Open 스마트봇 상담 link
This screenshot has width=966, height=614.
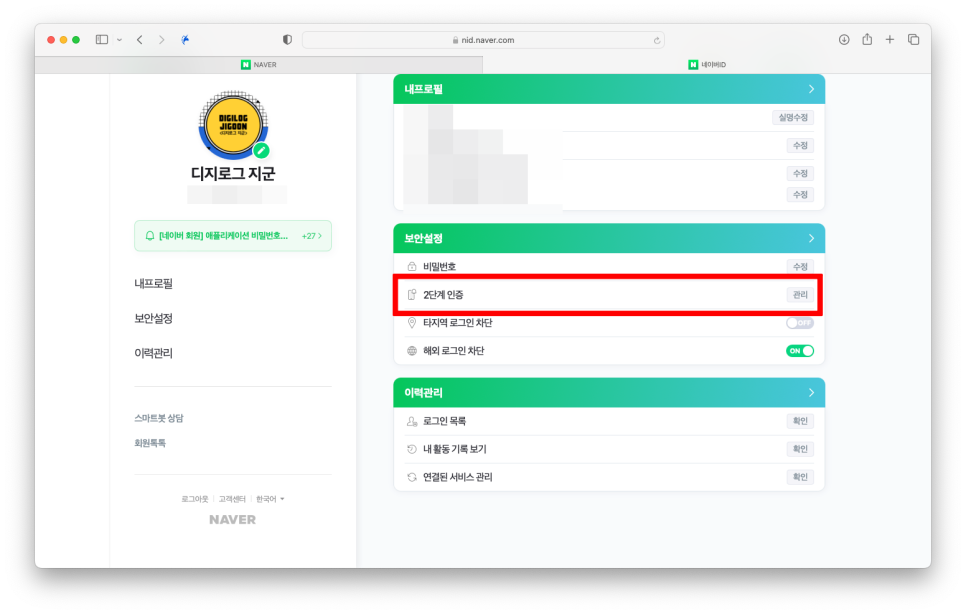point(159,418)
